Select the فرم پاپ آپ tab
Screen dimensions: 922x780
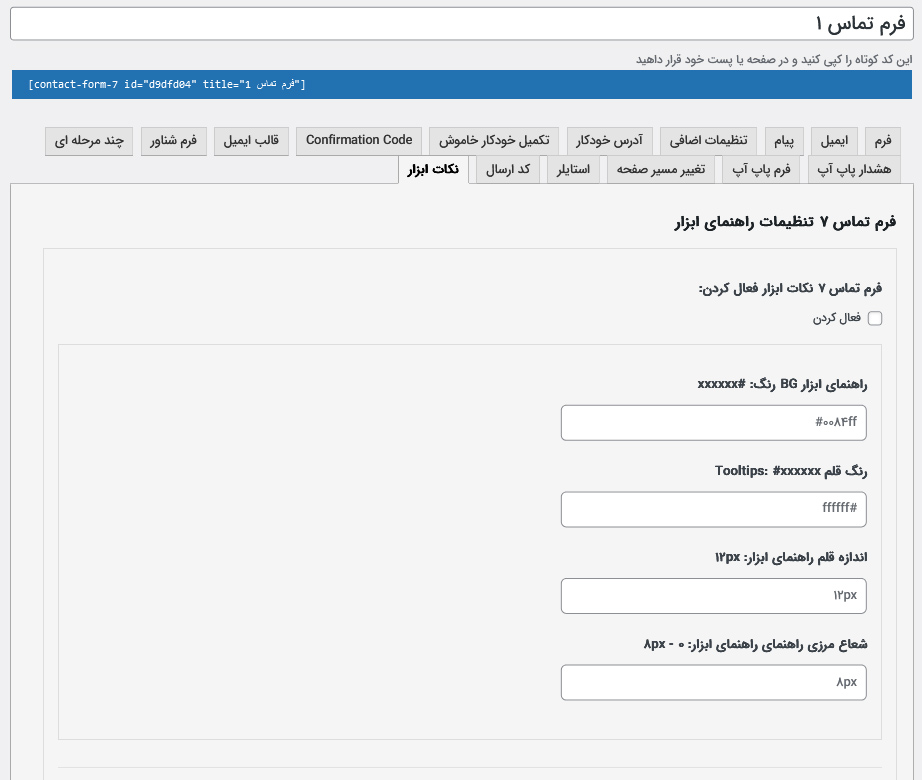tap(761, 170)
